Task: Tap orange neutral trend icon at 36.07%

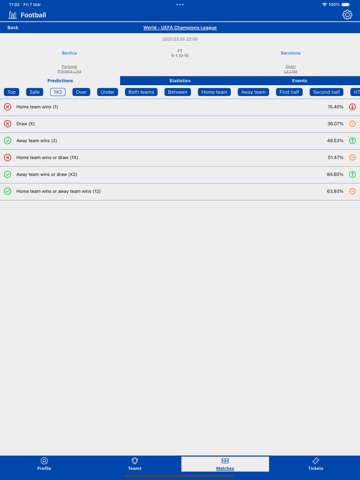Action: [352, 124]
